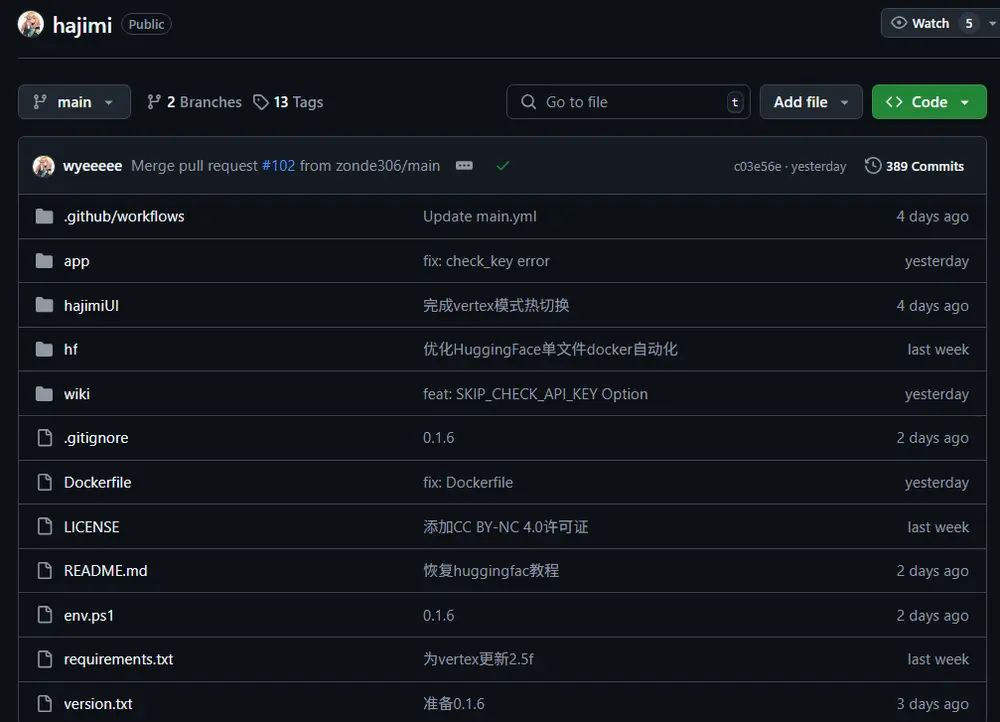Click the file icon beside Dockerfile
Viewport: 1000px width, 722px height.
(44, 482)
